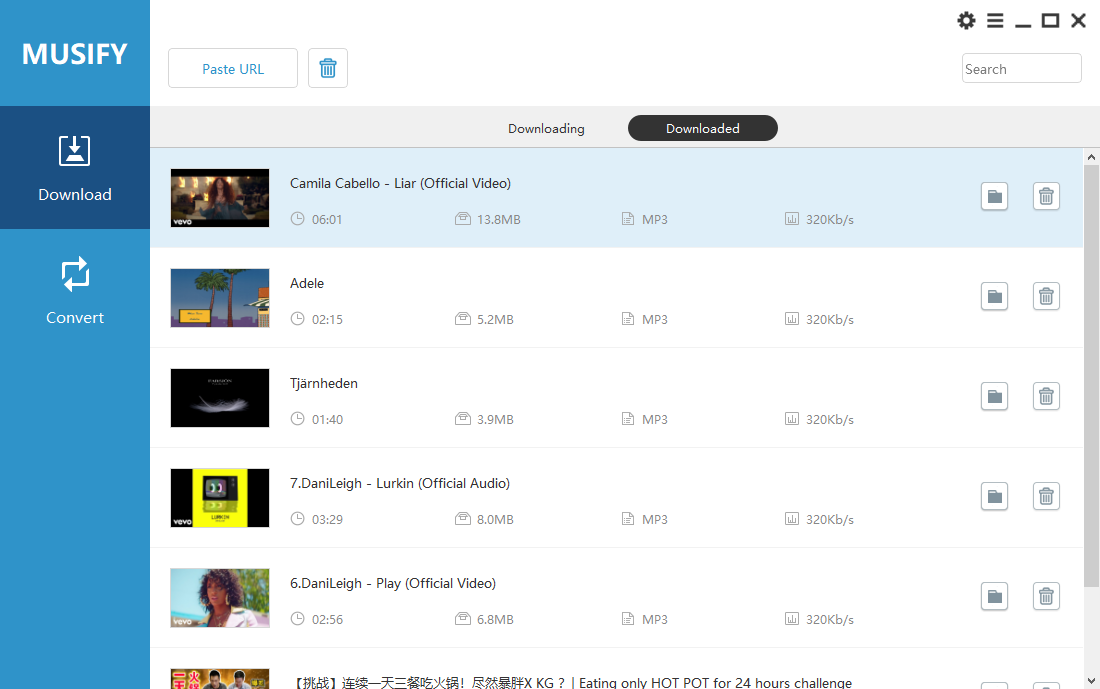The image size is (1100, 689).
Task: Select '7.DaniLeigh - Lurkin (Official Audio)' title
Action: click(400, 483)
